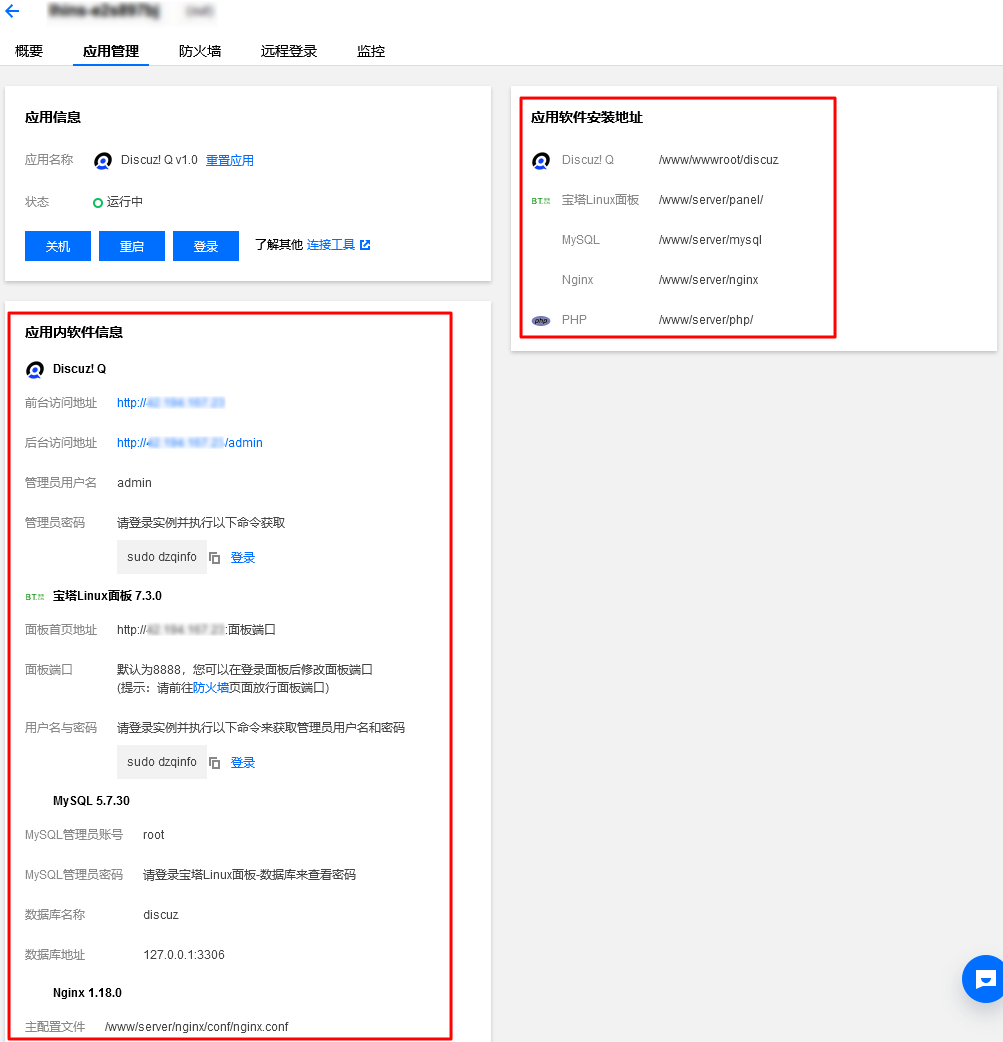1003x1042 pixels.
Task: Click the 面板首页地址 URL text
Action: pyautogui.click(x=196, y=629)
